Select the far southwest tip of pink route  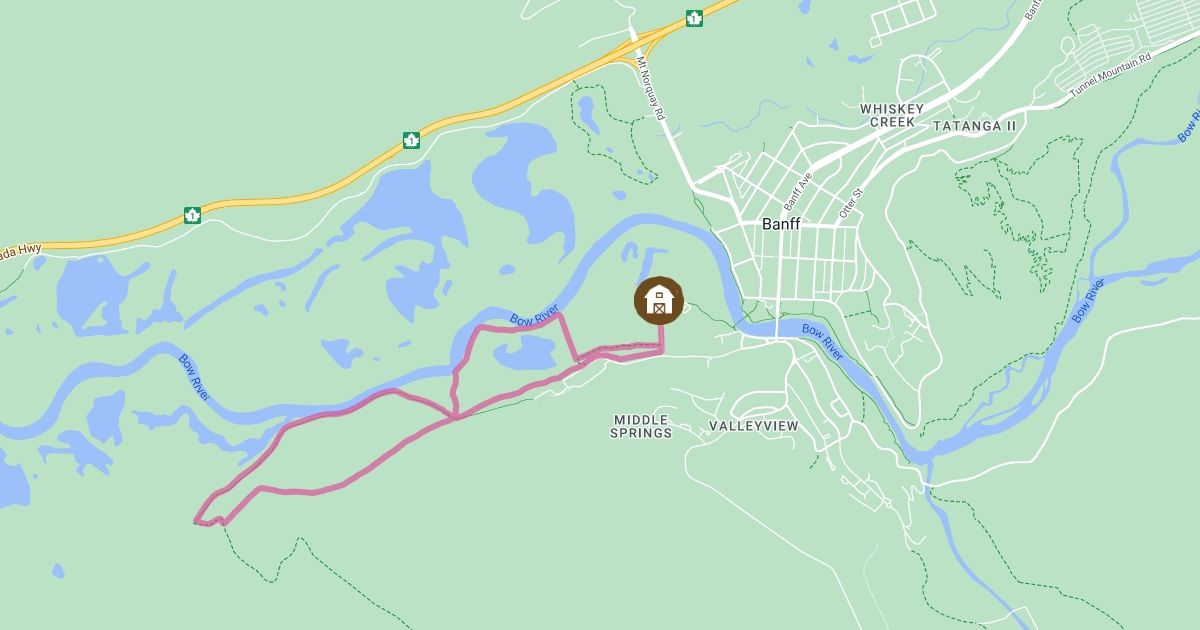(x=196, y=520)
